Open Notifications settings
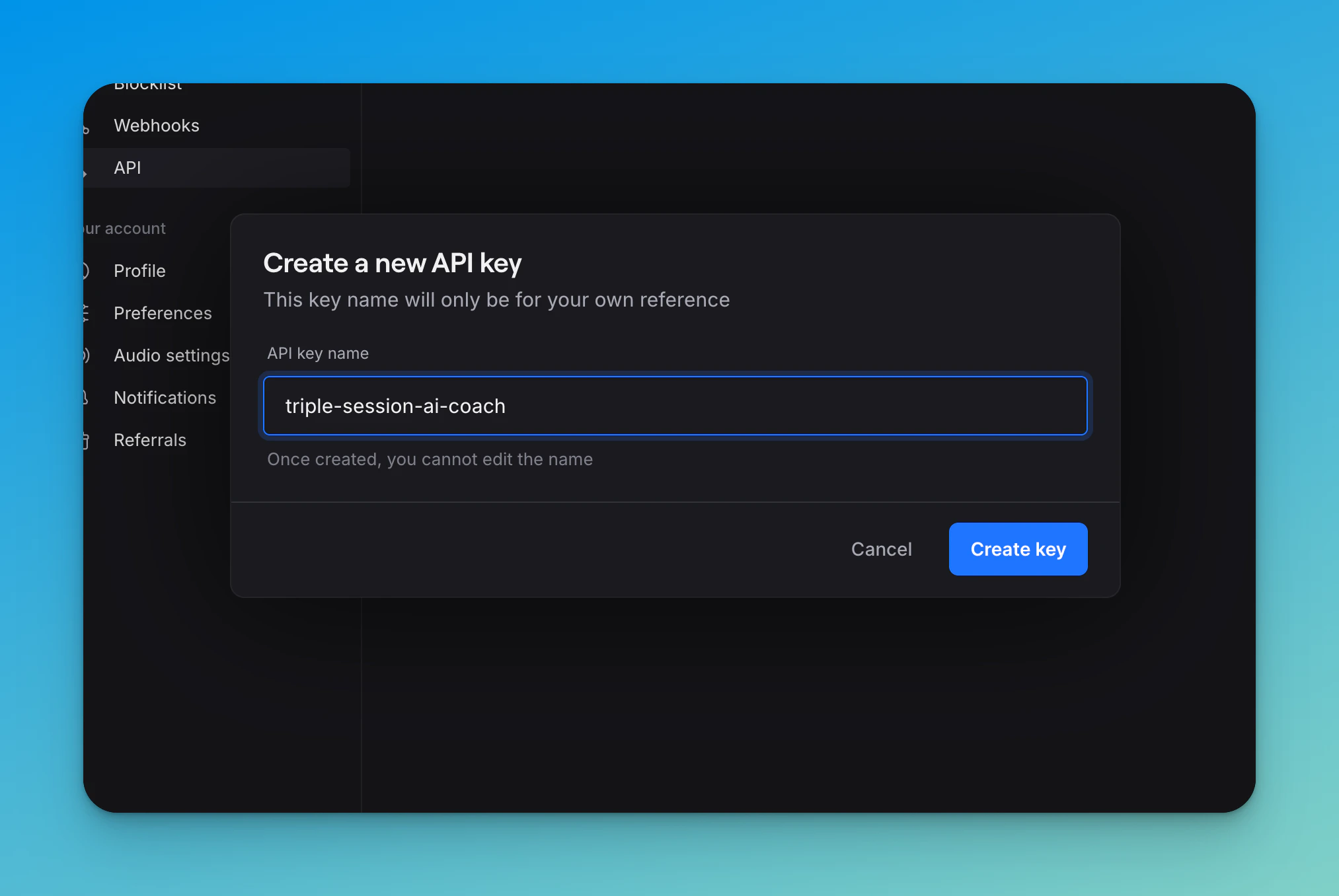This screenshot has height=896, width=1339. click(165, 398)
